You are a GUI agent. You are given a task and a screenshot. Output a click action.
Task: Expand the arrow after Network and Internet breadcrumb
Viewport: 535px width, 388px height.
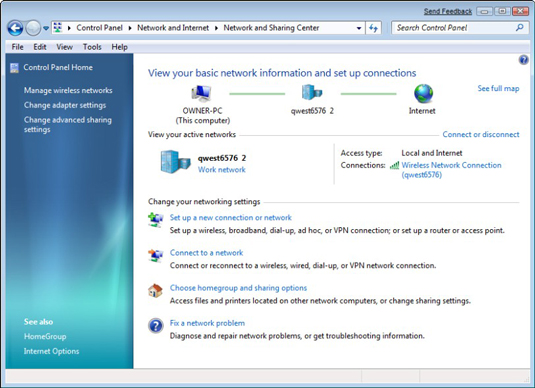[216, 28]
